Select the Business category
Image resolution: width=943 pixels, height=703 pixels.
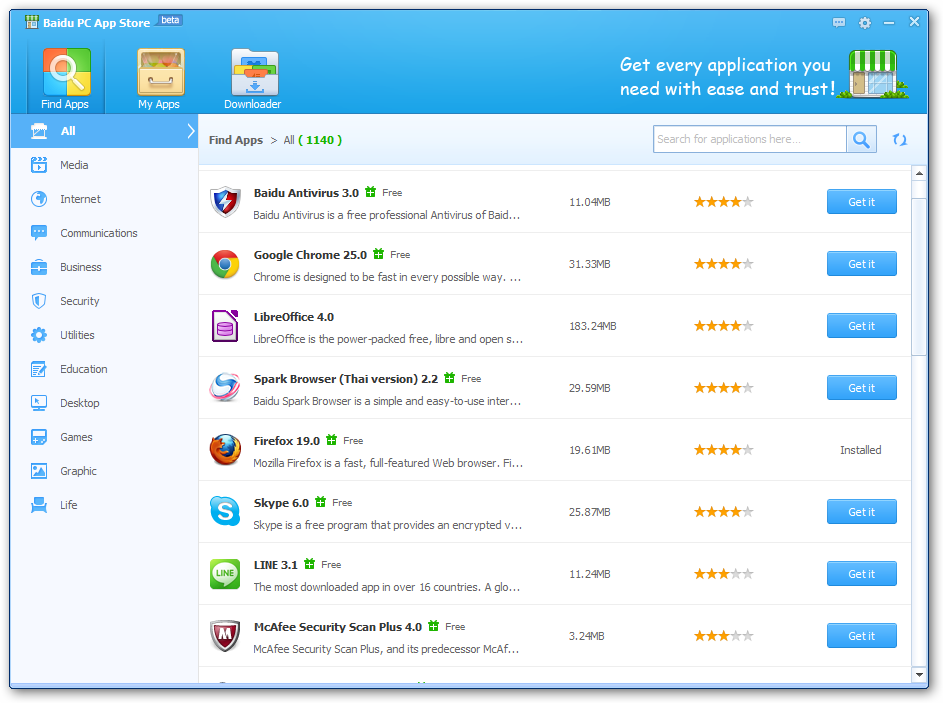tap(104, 266)
